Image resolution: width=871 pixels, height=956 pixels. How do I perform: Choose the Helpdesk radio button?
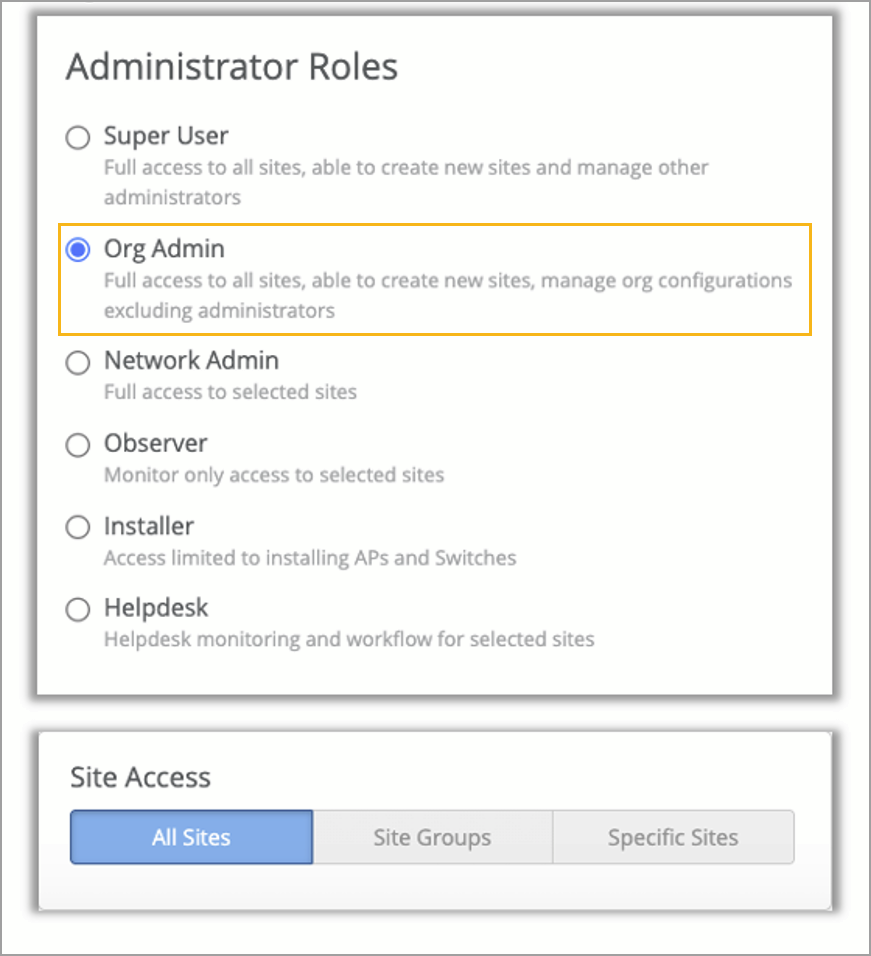[78, 609]
